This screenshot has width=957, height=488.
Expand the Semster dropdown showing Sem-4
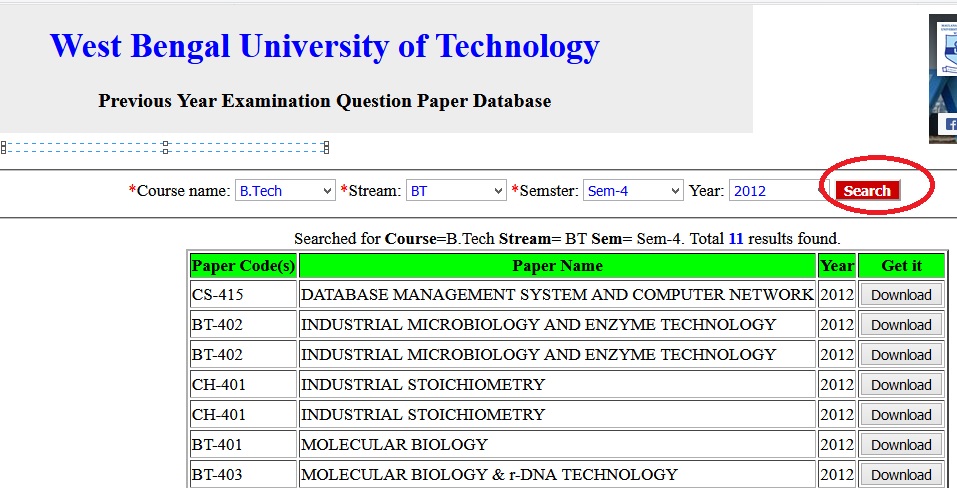[x=633, y=191]
